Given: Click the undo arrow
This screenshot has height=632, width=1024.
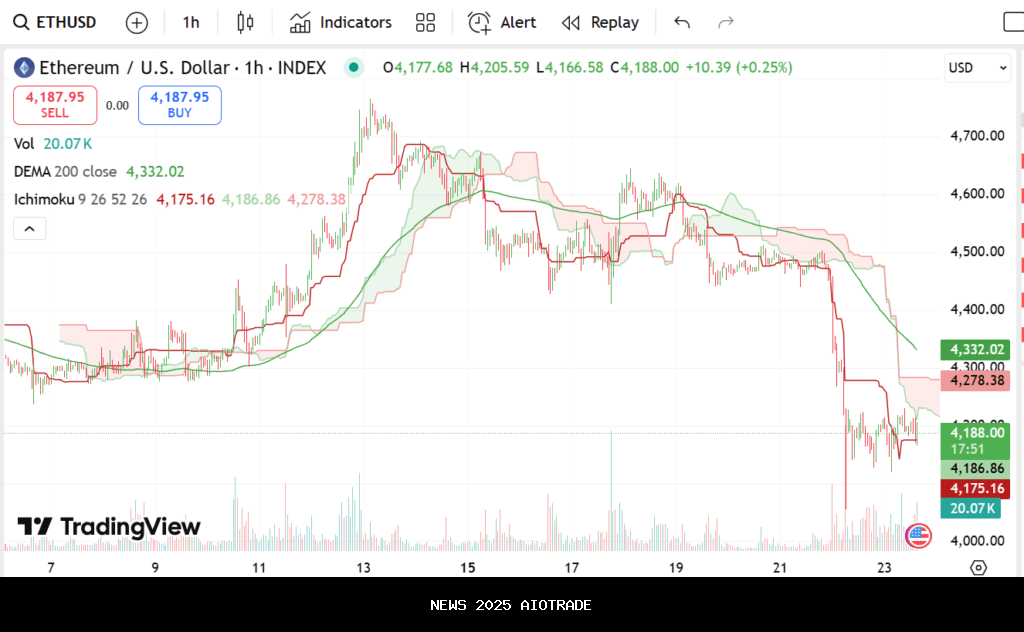Looking at the screenshot, I should tap(682, 22).
